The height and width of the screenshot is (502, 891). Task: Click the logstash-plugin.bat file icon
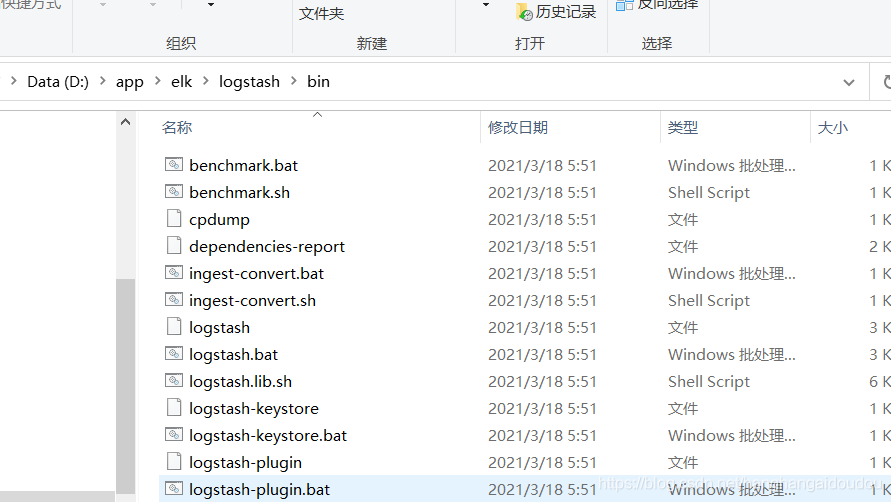tap(174, 489)
